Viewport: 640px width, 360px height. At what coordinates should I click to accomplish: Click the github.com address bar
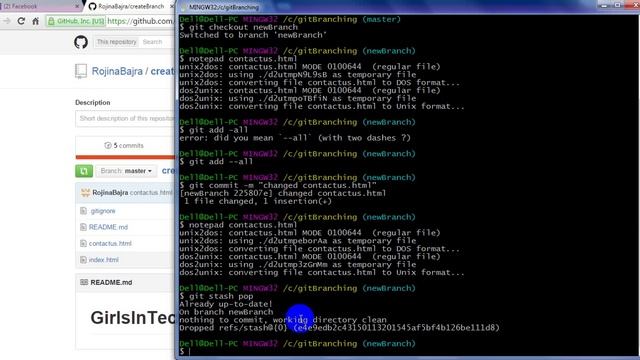[140, 21]
